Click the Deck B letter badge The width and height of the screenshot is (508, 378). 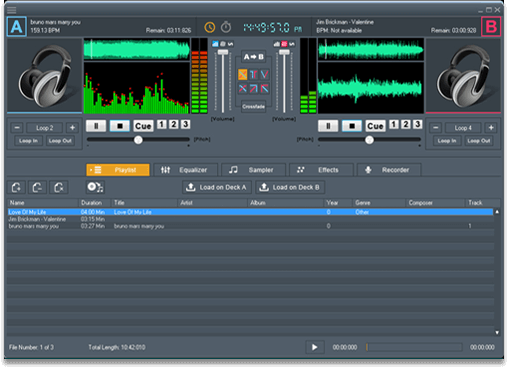pos(491,27)
